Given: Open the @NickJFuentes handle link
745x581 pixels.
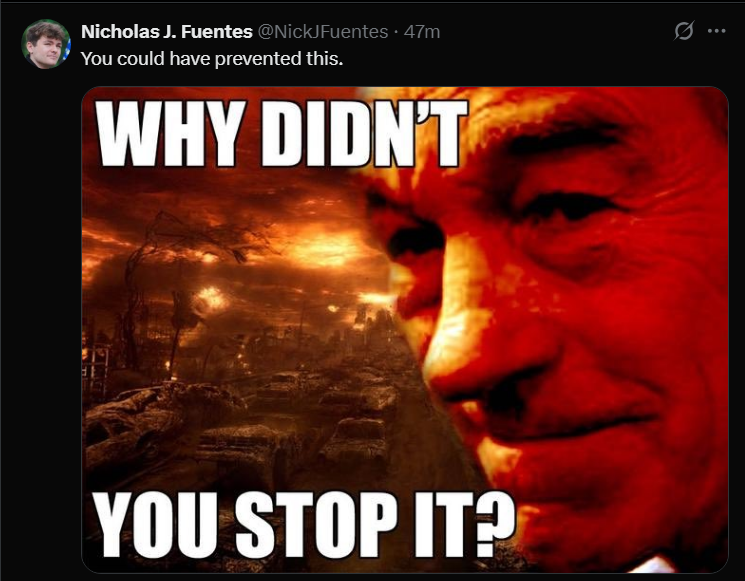Looking at the screenshot, I should (323, 32).
